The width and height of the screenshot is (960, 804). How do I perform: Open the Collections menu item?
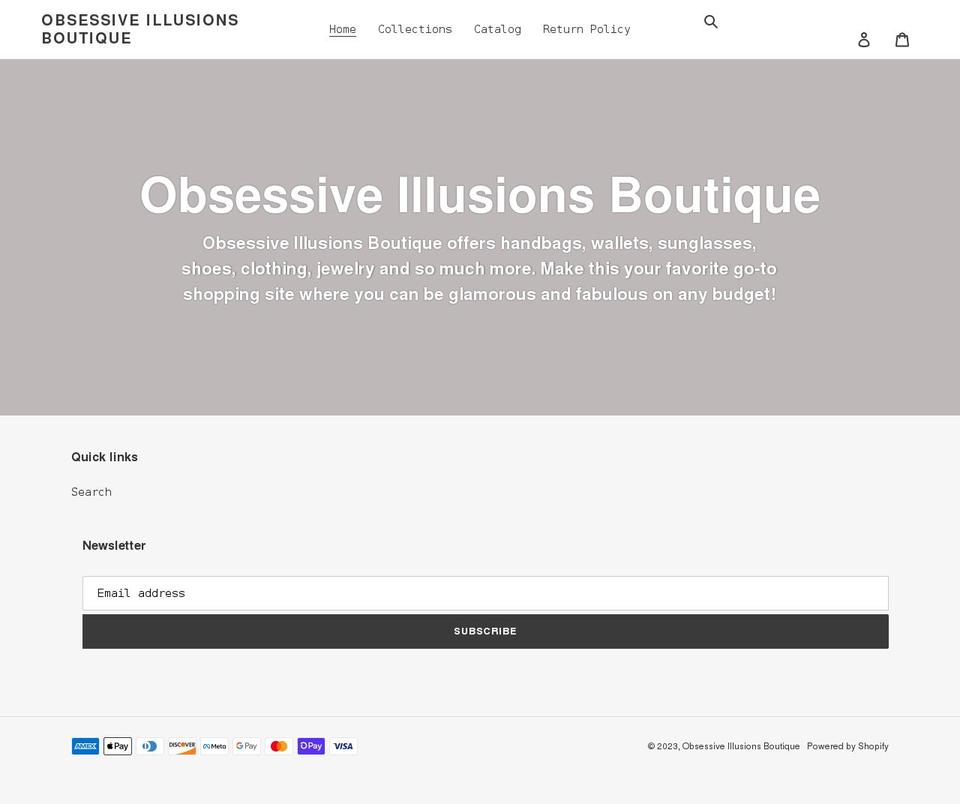(414, 29)
